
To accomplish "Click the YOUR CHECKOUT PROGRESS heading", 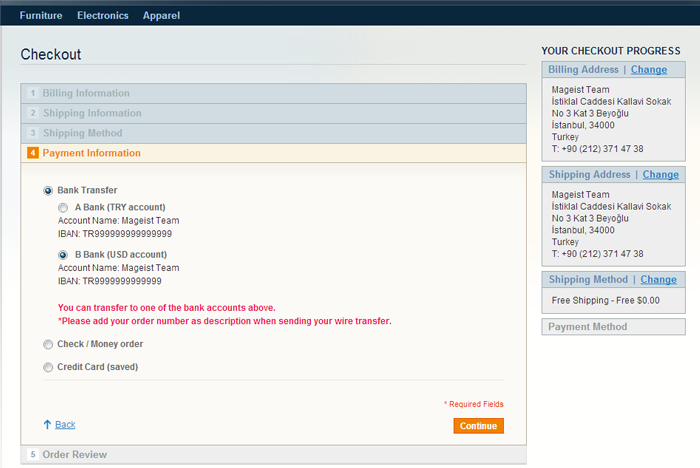I will (x=611, y=51).
